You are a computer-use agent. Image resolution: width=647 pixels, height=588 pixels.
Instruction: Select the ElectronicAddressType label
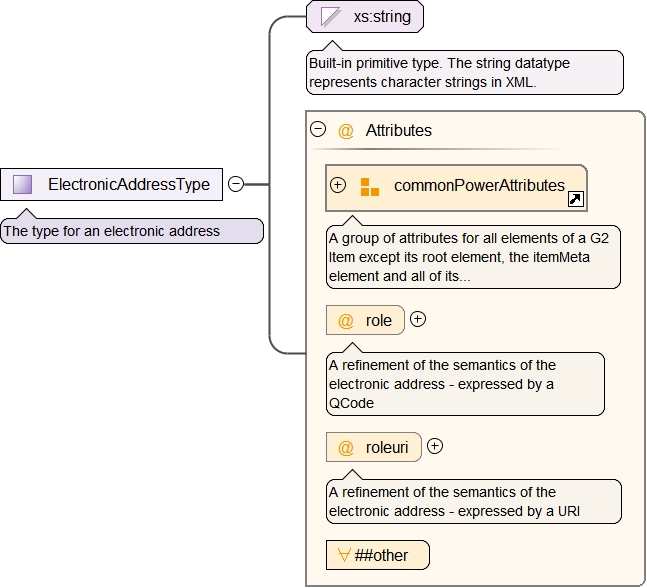(128, 184)
